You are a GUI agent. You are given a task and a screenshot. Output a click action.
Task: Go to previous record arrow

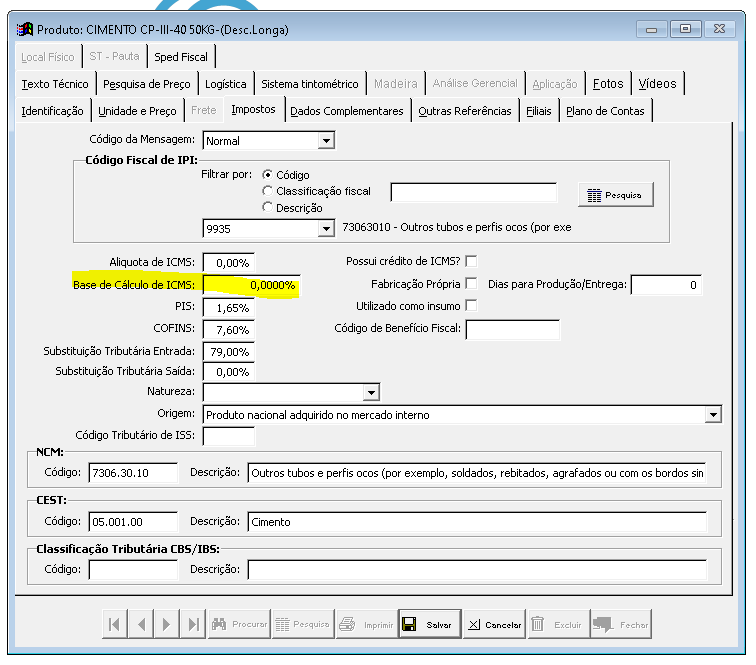[x=141, y=624]
